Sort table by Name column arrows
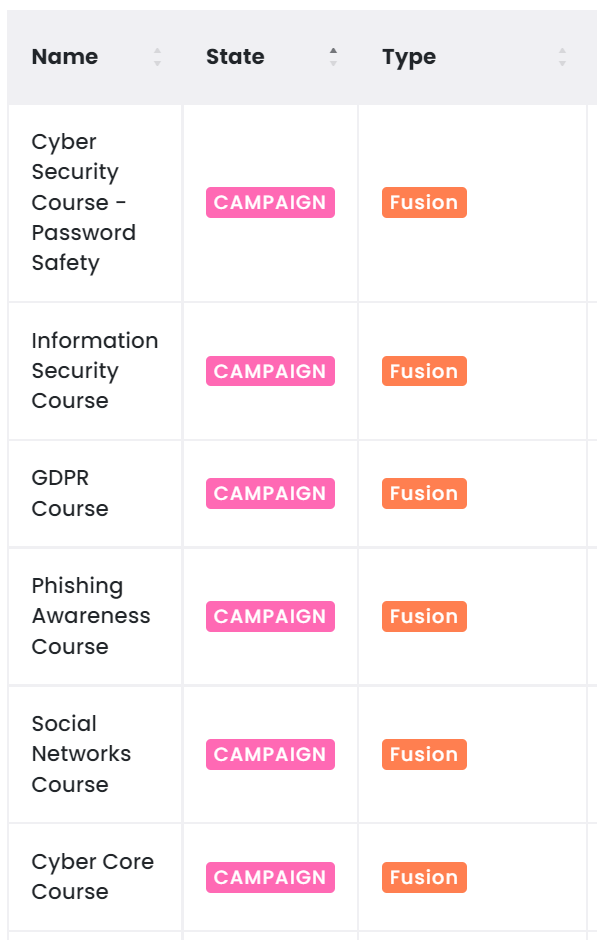Screen dimensions: 597x940 [x=157, y=57]
